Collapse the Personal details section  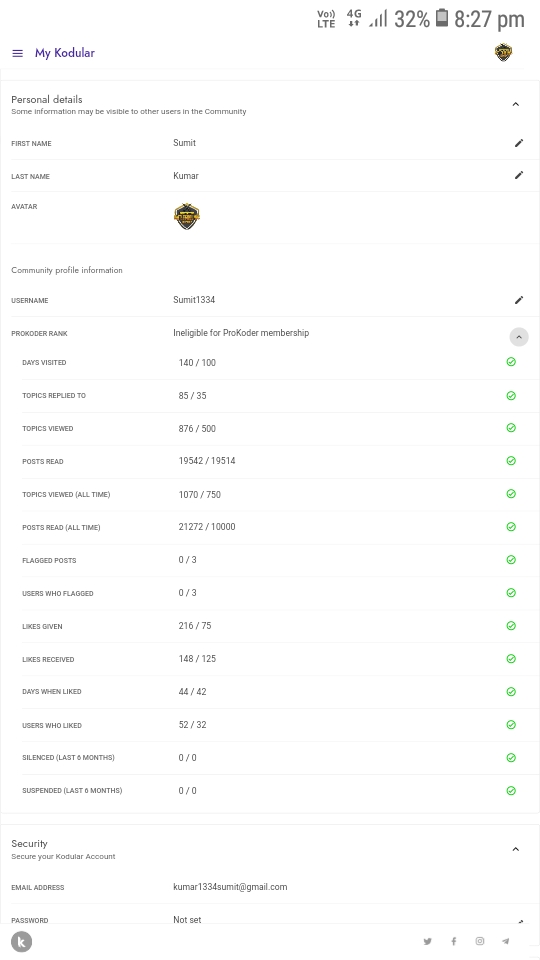pos(516,104)
